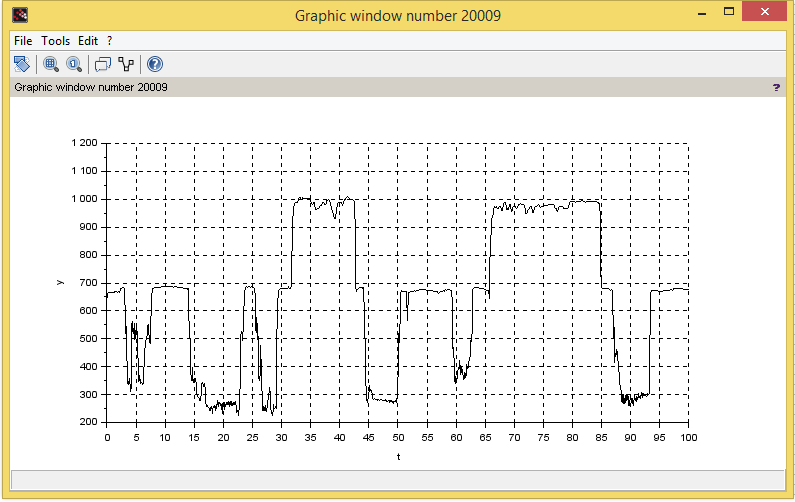Screen dimensions: 795x502
Task: Select the docked panel title 'Graphic window number 20009'
Action: 91,88
